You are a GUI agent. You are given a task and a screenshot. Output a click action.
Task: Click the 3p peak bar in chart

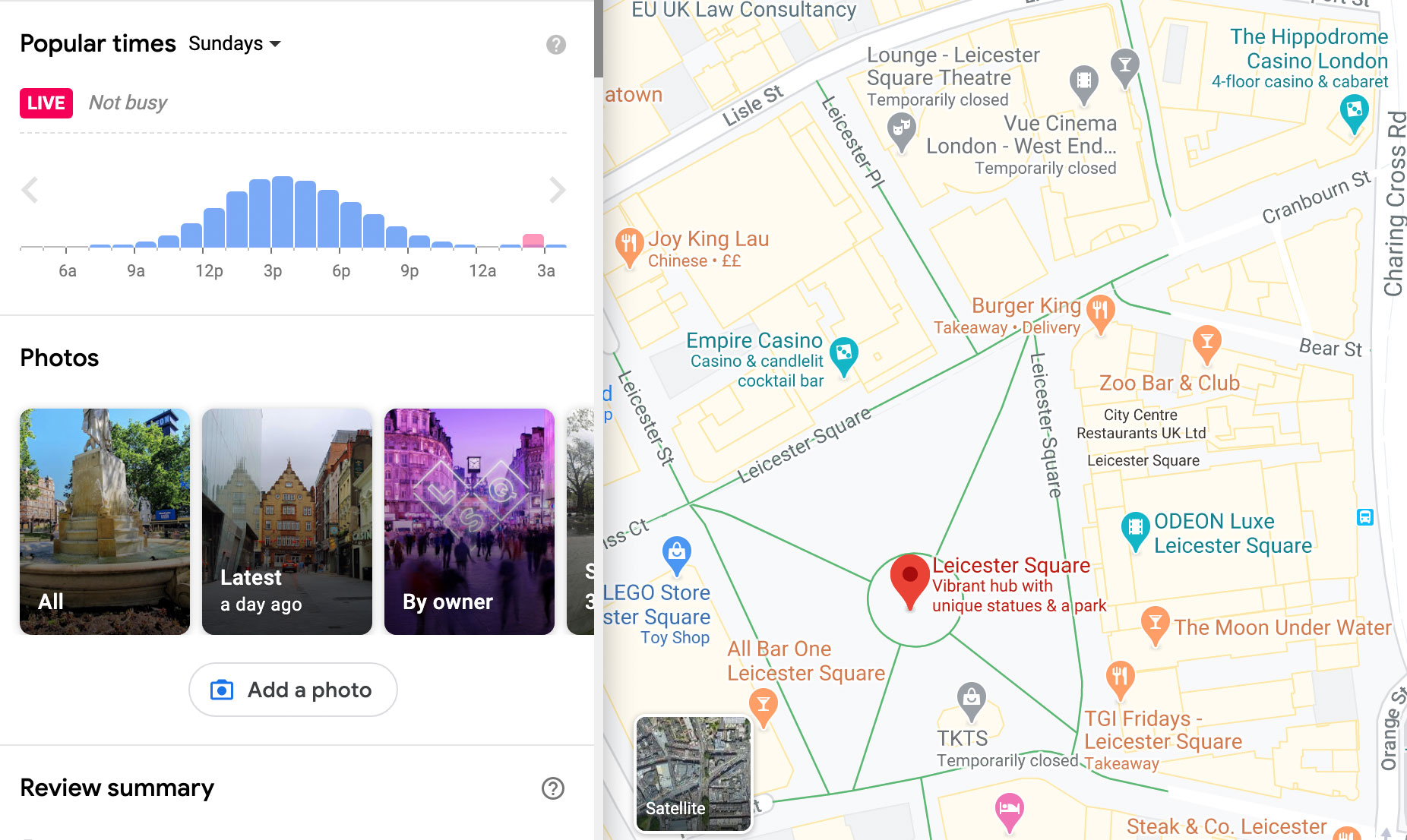click(x=283, y=212)
